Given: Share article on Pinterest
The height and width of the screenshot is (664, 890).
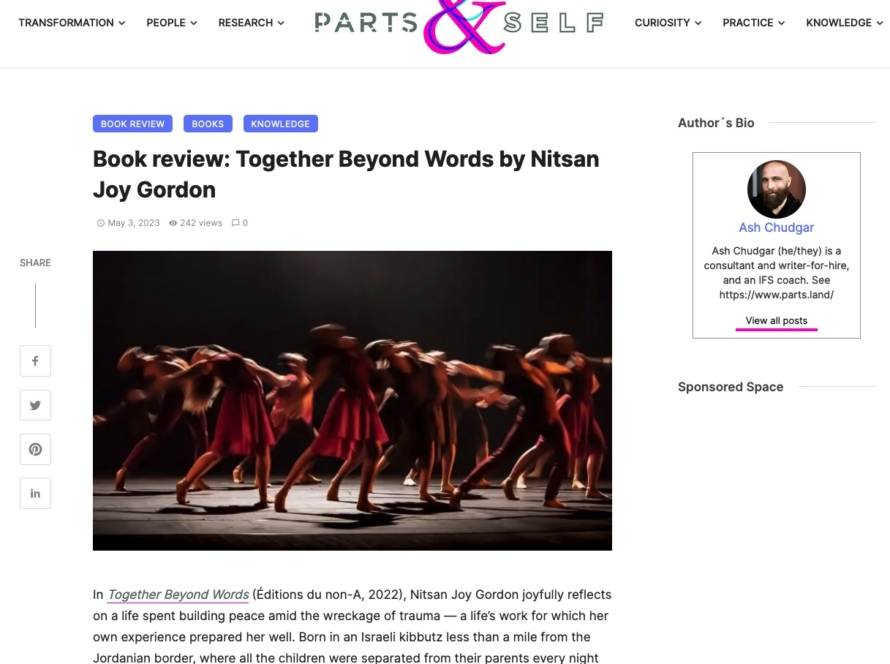Looking at the screenshot, I should pyautogui.click(x=35, y=449).
